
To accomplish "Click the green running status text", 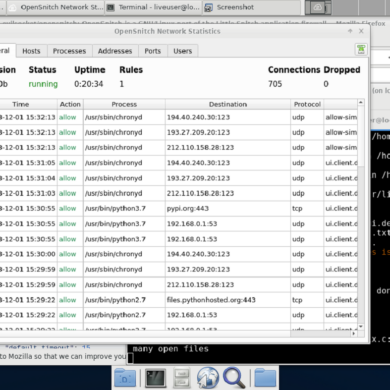I will click(43, 84).
